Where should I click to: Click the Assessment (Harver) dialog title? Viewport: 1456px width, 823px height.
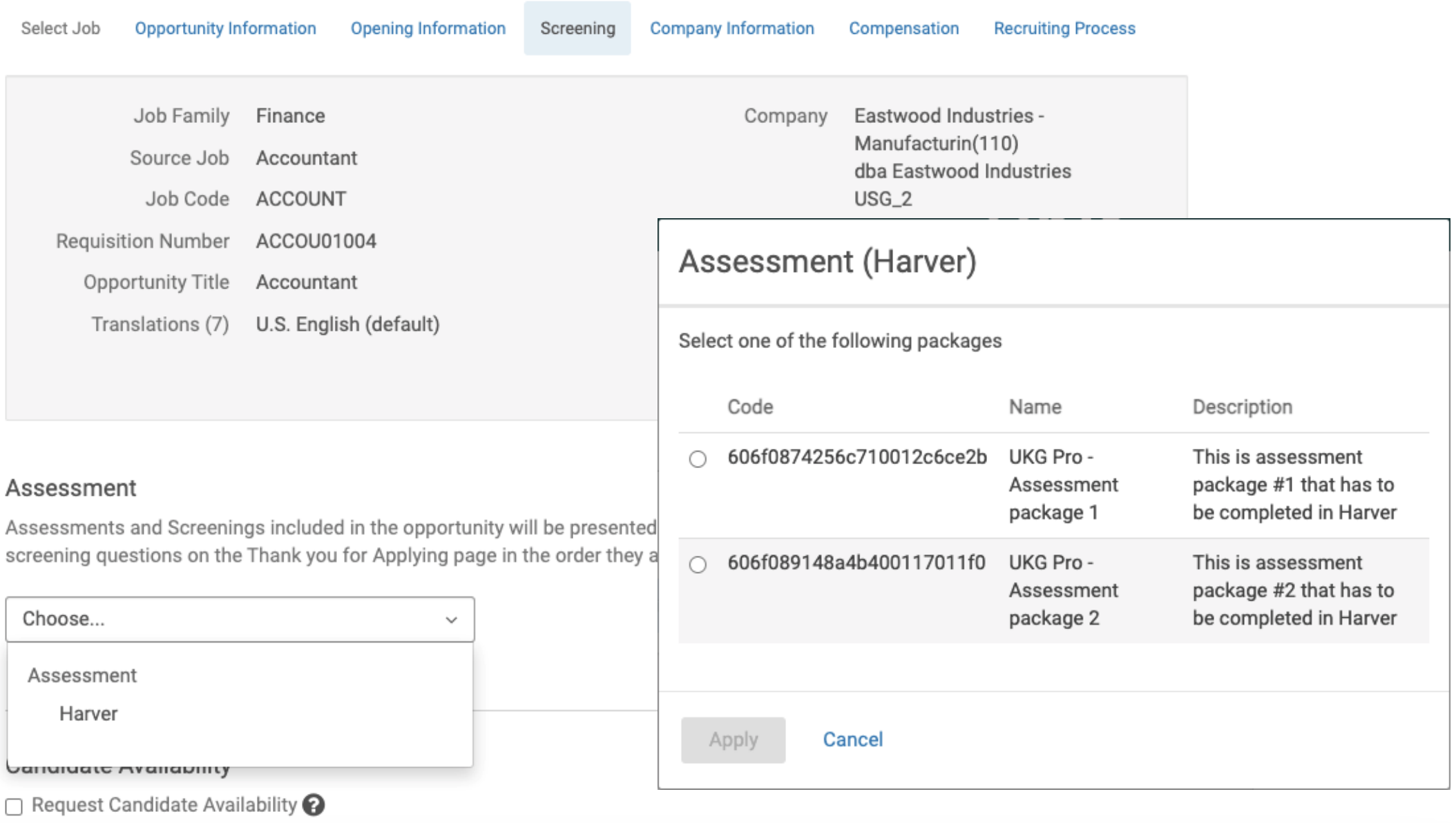827,262
